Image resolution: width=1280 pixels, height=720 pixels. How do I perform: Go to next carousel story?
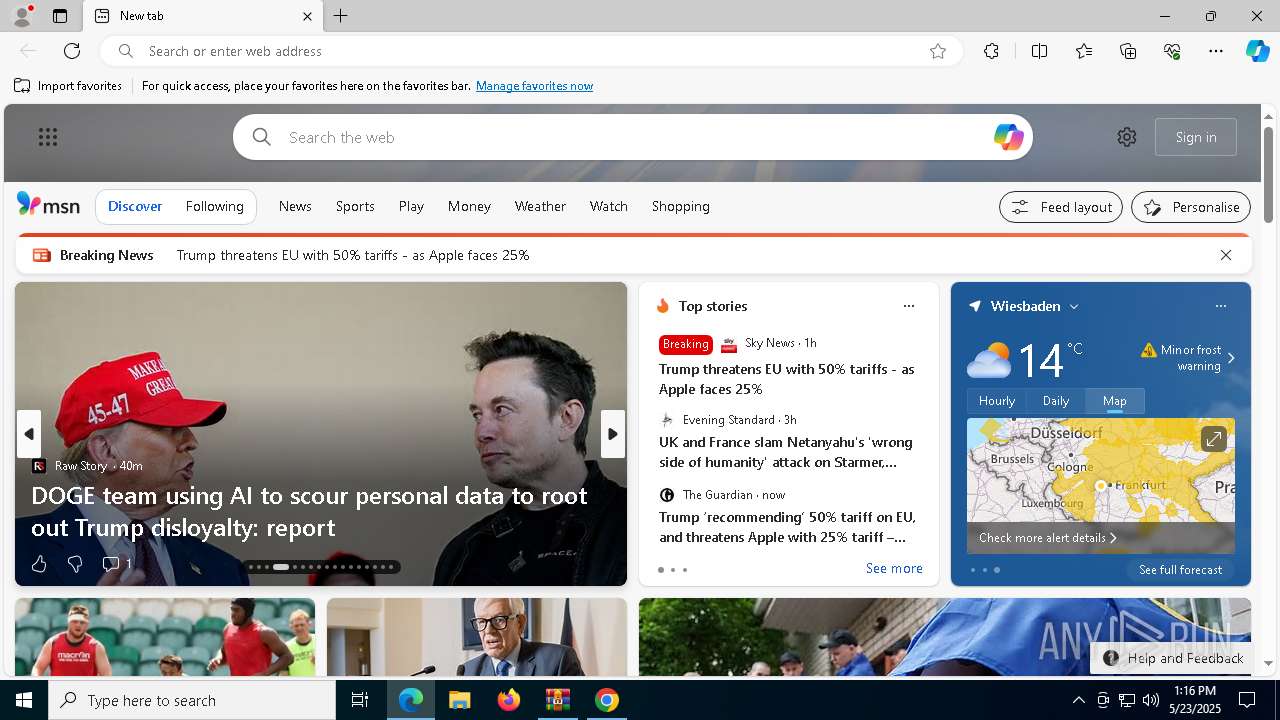(612, 434)
